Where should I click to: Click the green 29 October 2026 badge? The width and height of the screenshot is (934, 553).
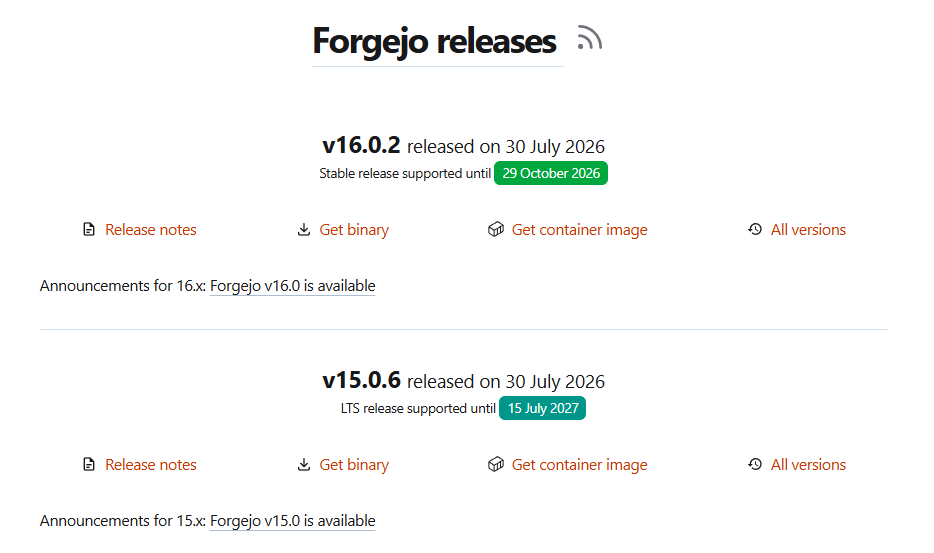pyautogui.click(x=551, y=173)
